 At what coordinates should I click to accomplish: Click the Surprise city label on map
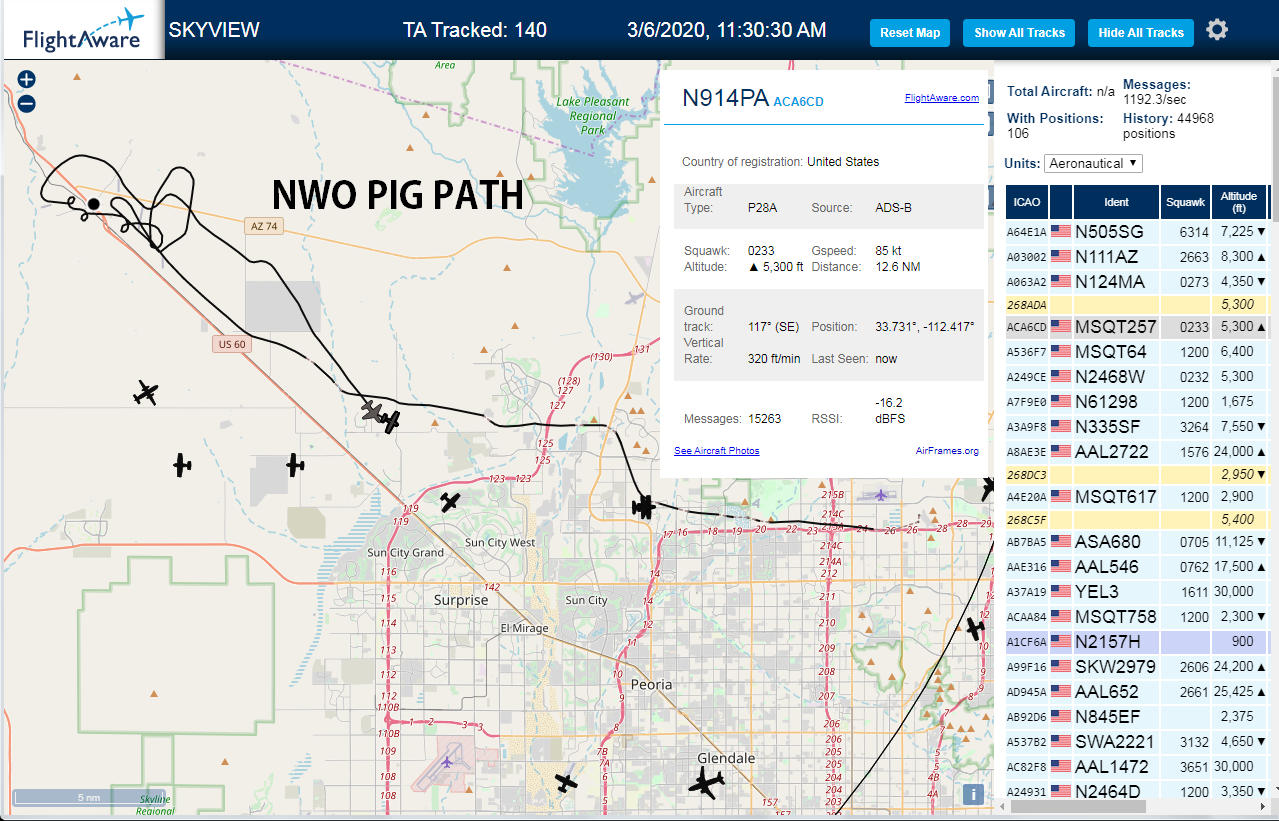click(461, 600)
